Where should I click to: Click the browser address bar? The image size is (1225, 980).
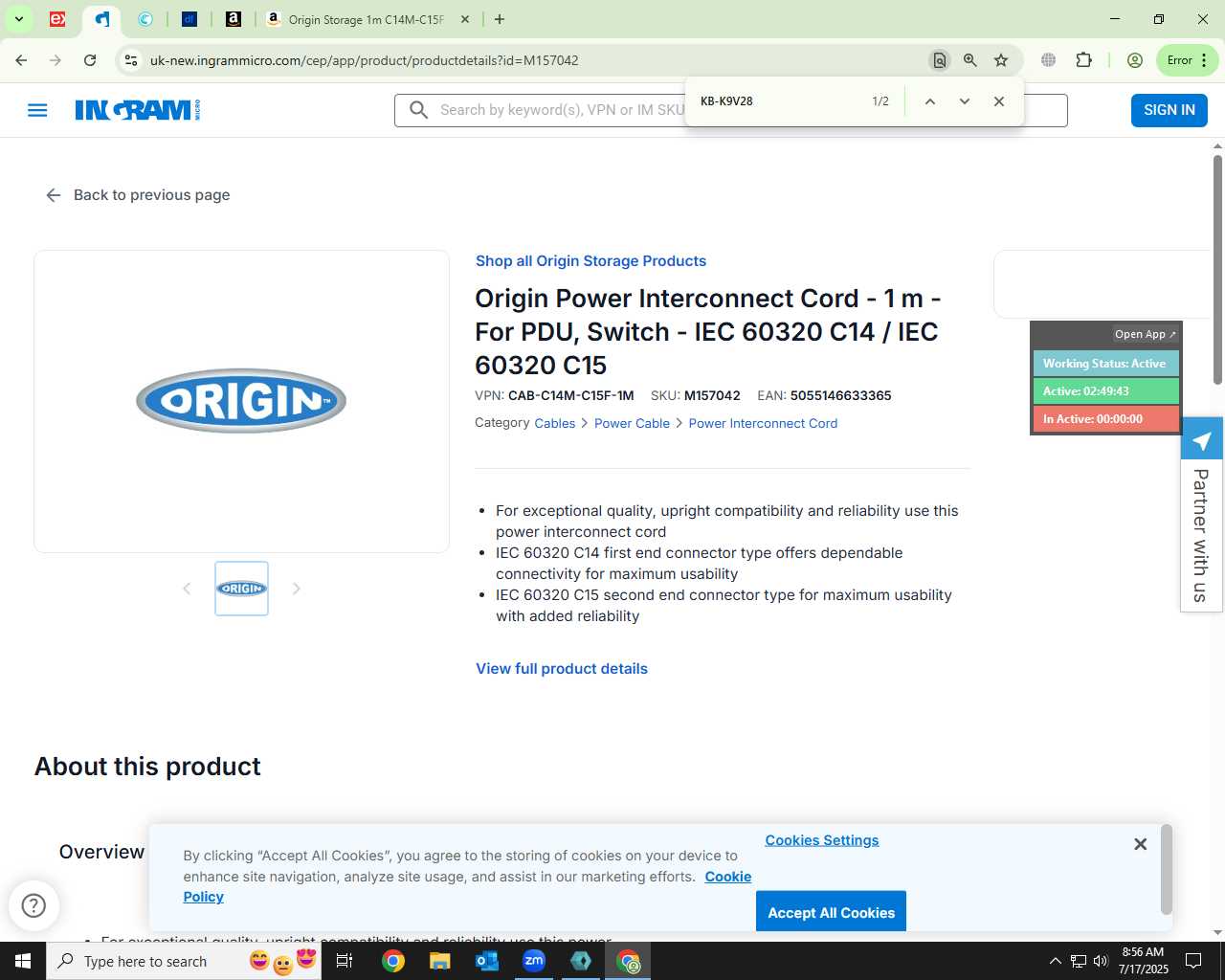[536, 60]
